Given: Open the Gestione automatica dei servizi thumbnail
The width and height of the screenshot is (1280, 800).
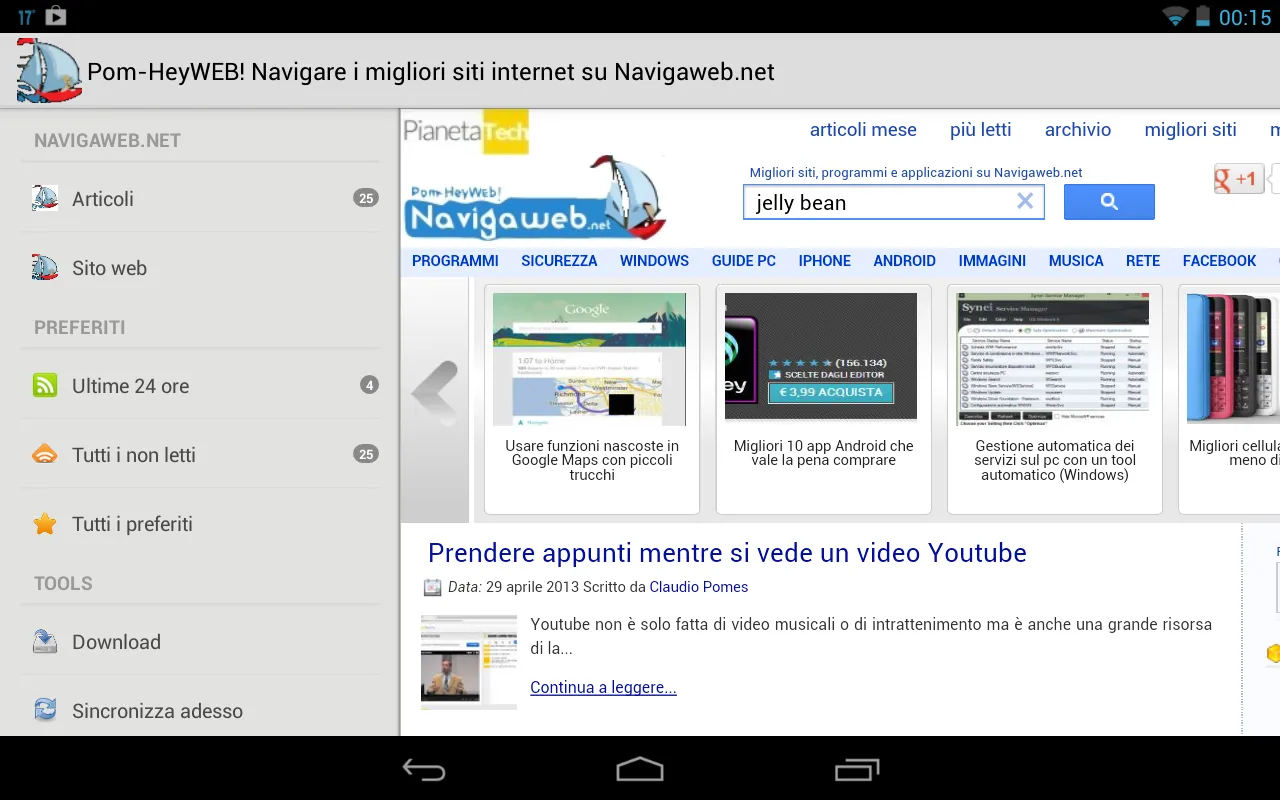Looking at the screenshot, I should 1052,359.
